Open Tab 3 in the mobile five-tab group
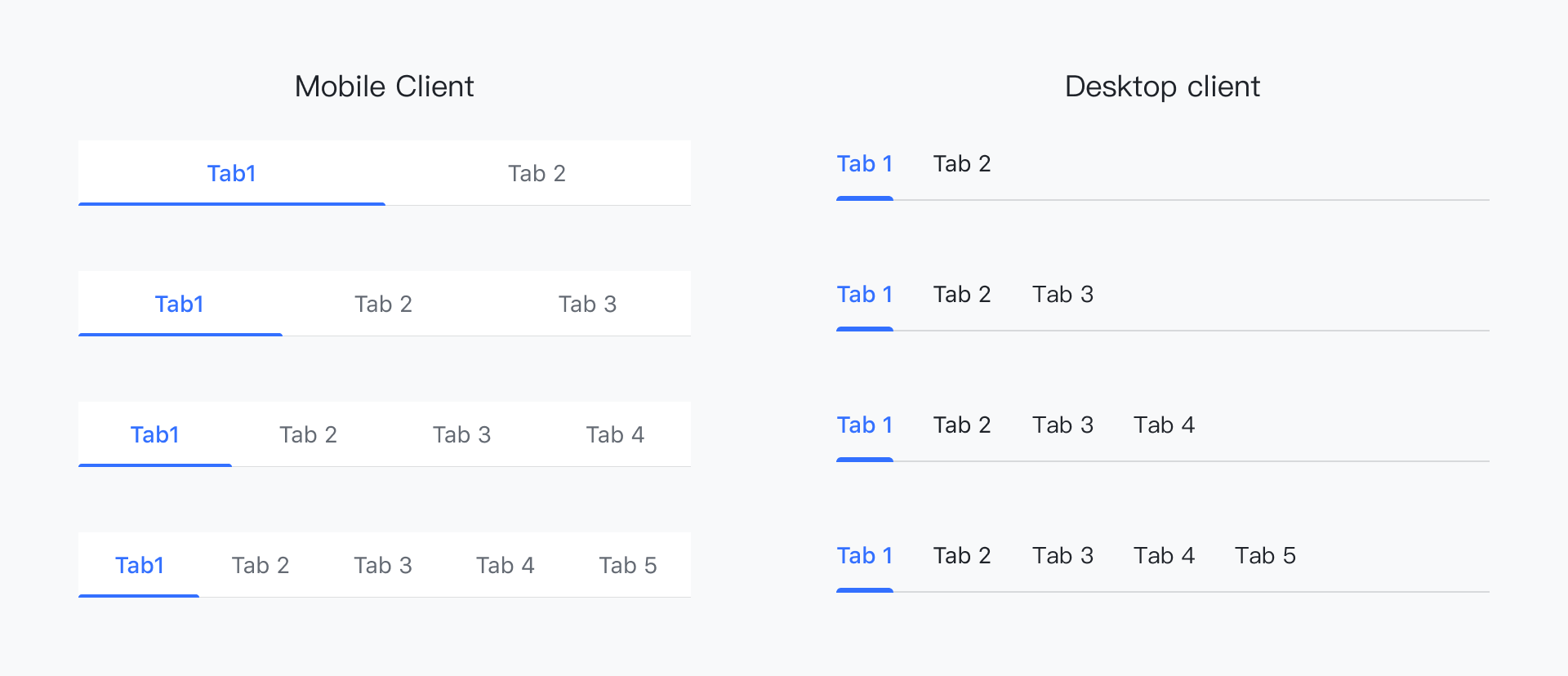Viewport: 1568px width, 676px height. pyautogui.click(x=383, y=565)
